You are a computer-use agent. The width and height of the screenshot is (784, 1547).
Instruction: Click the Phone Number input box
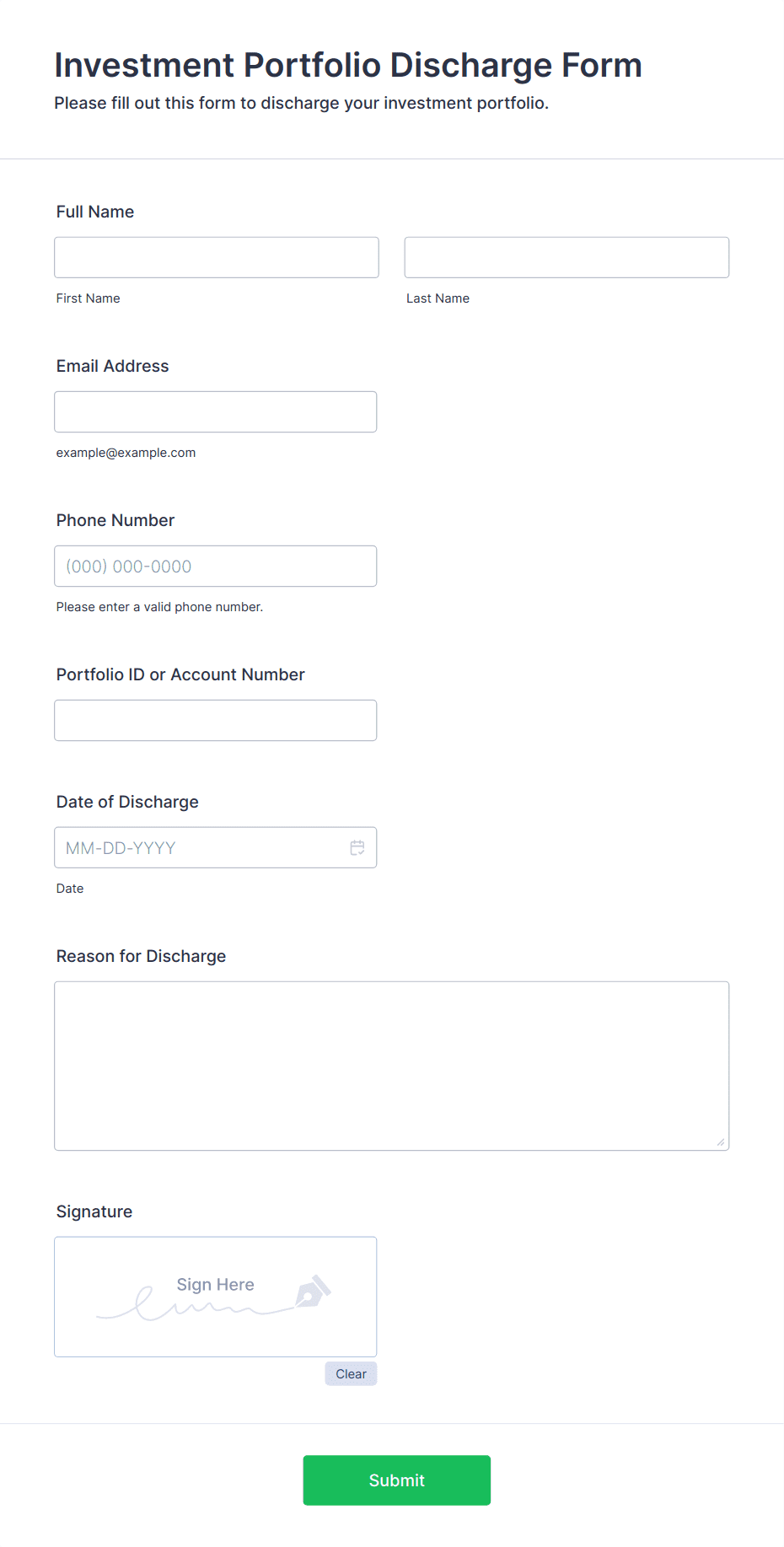point(216,566)
